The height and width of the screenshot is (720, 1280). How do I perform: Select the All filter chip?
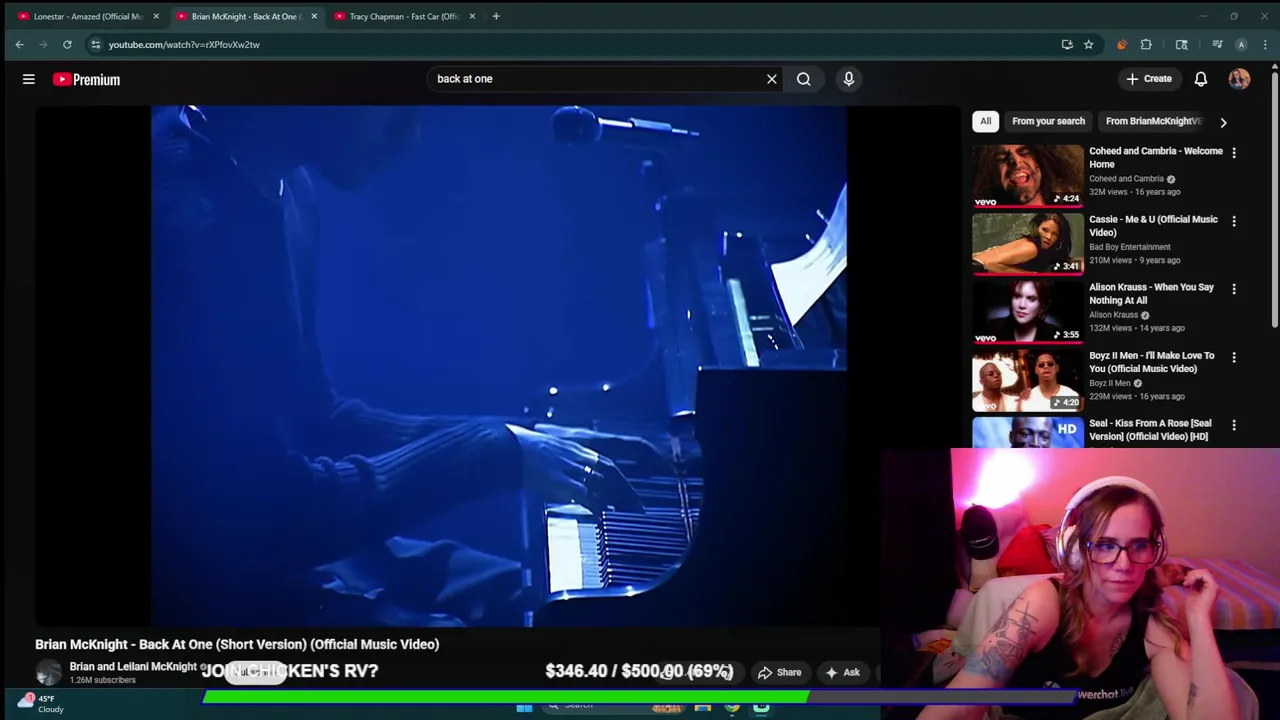click(986, 121)
